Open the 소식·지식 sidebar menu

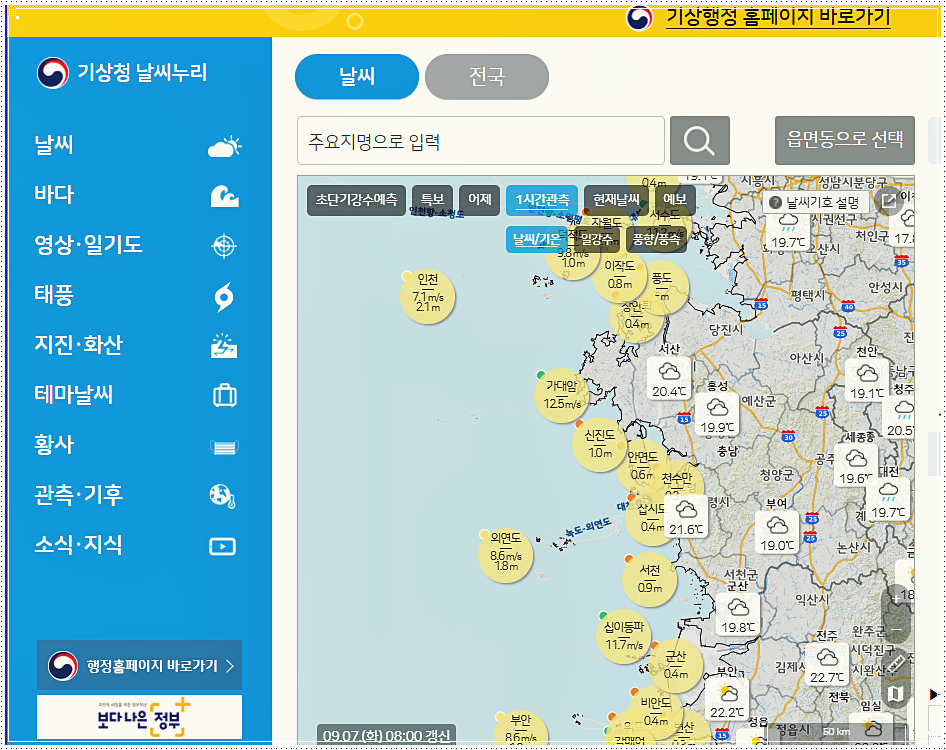point(78,545)
